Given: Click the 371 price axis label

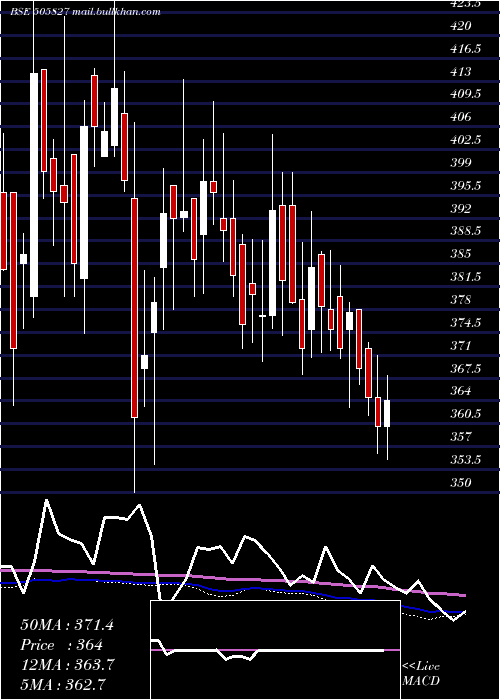Looking at the screenshot, I should pyautogui.click(x=461, y=345).
